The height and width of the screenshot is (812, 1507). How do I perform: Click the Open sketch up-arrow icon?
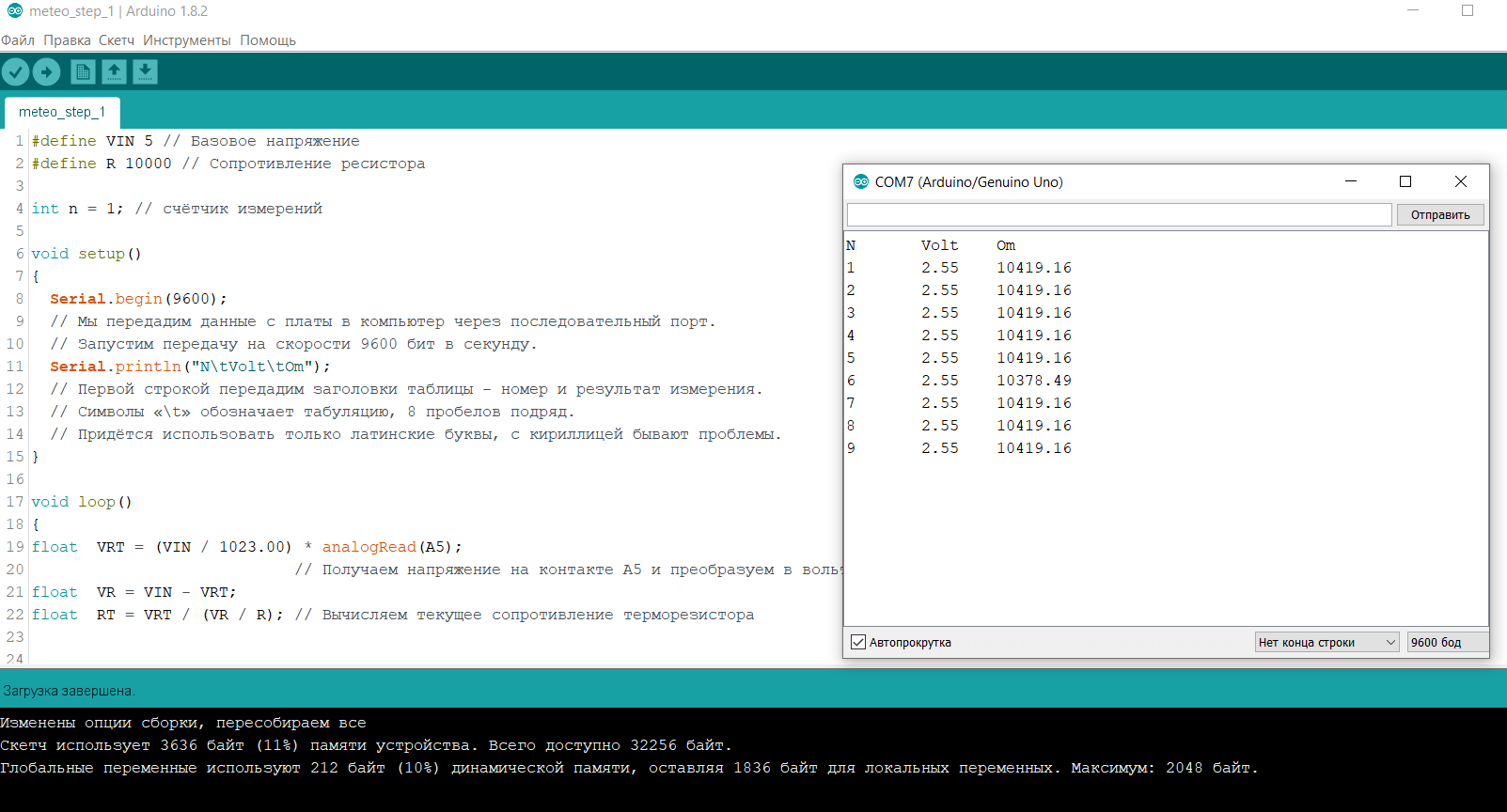pos(114,71)
